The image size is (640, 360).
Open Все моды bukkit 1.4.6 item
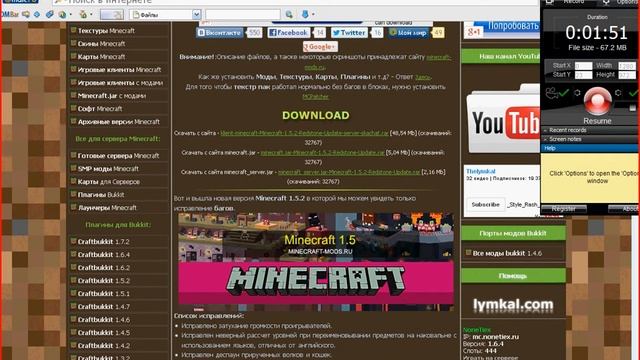point(507,253)
